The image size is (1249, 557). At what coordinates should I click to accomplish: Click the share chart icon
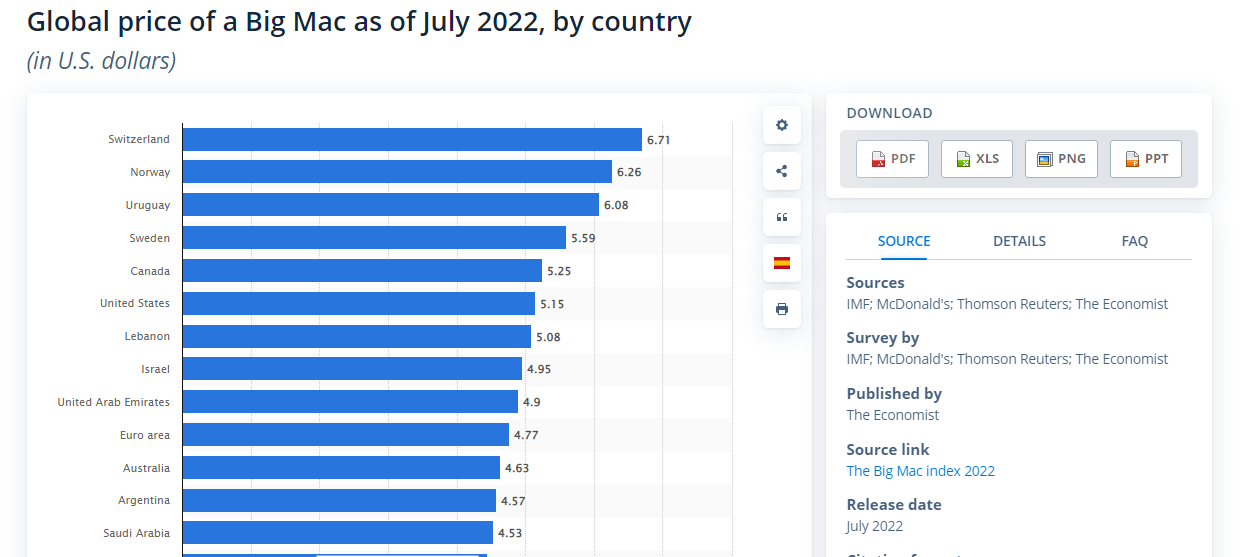pyautogui.click(x=782, y=171)
